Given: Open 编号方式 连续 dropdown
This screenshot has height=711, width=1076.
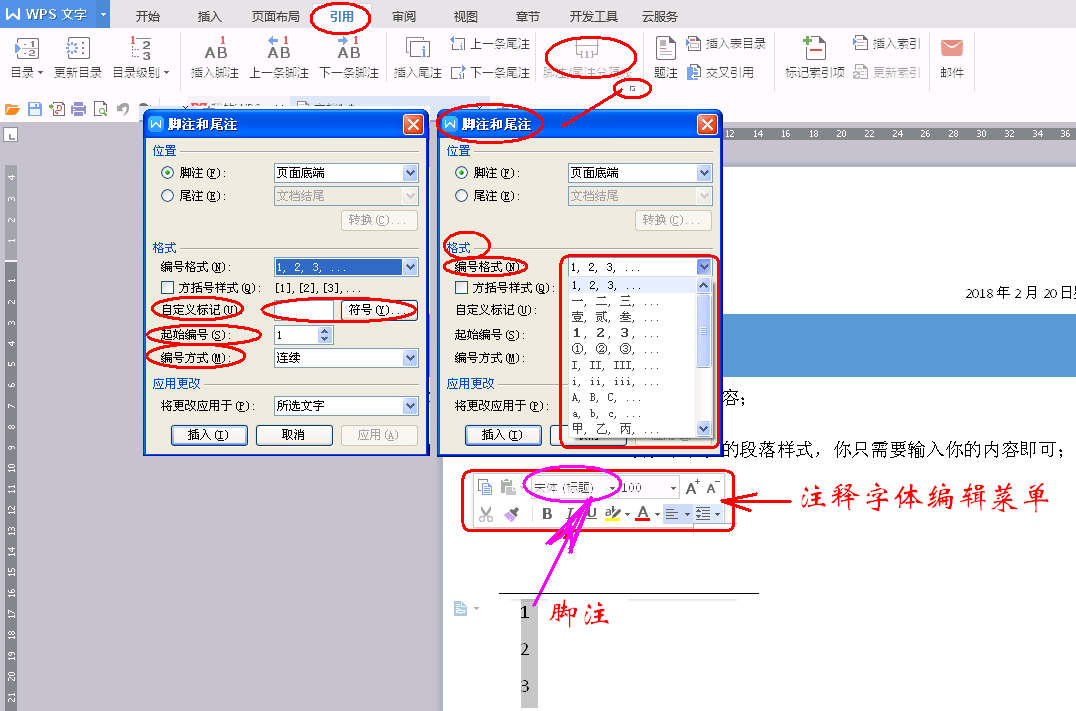Looking at the screenshot, I should [410, 358].
